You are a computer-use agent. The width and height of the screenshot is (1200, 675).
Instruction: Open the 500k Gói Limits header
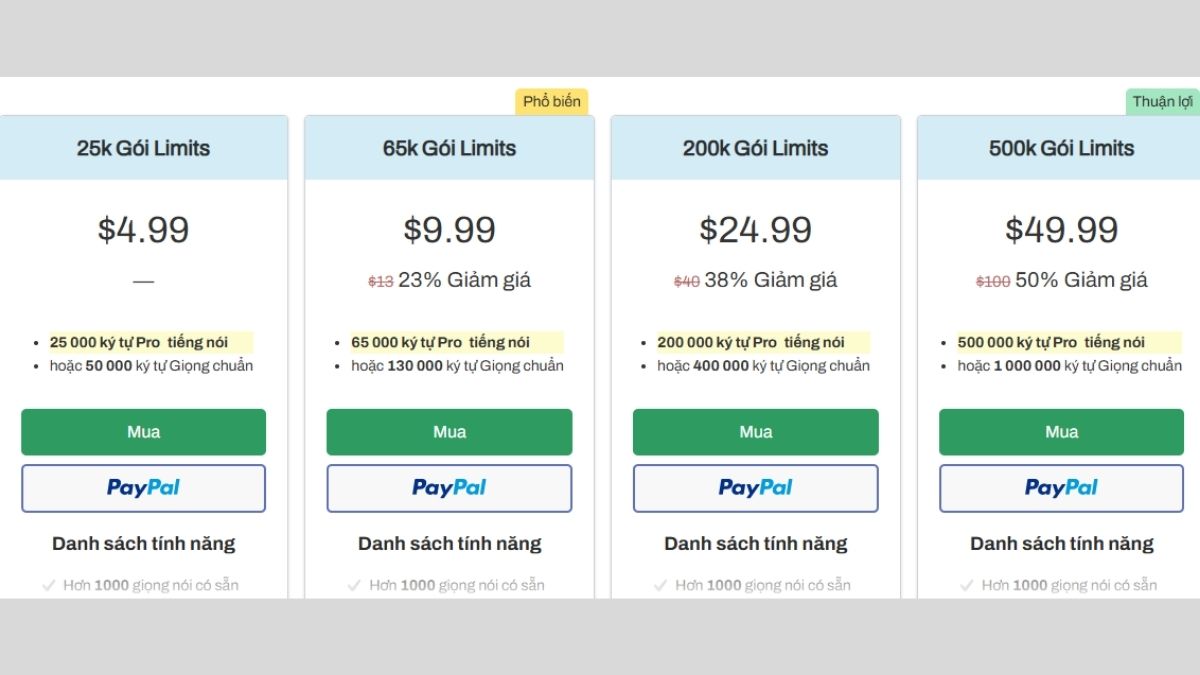[x=1061, y=148]
